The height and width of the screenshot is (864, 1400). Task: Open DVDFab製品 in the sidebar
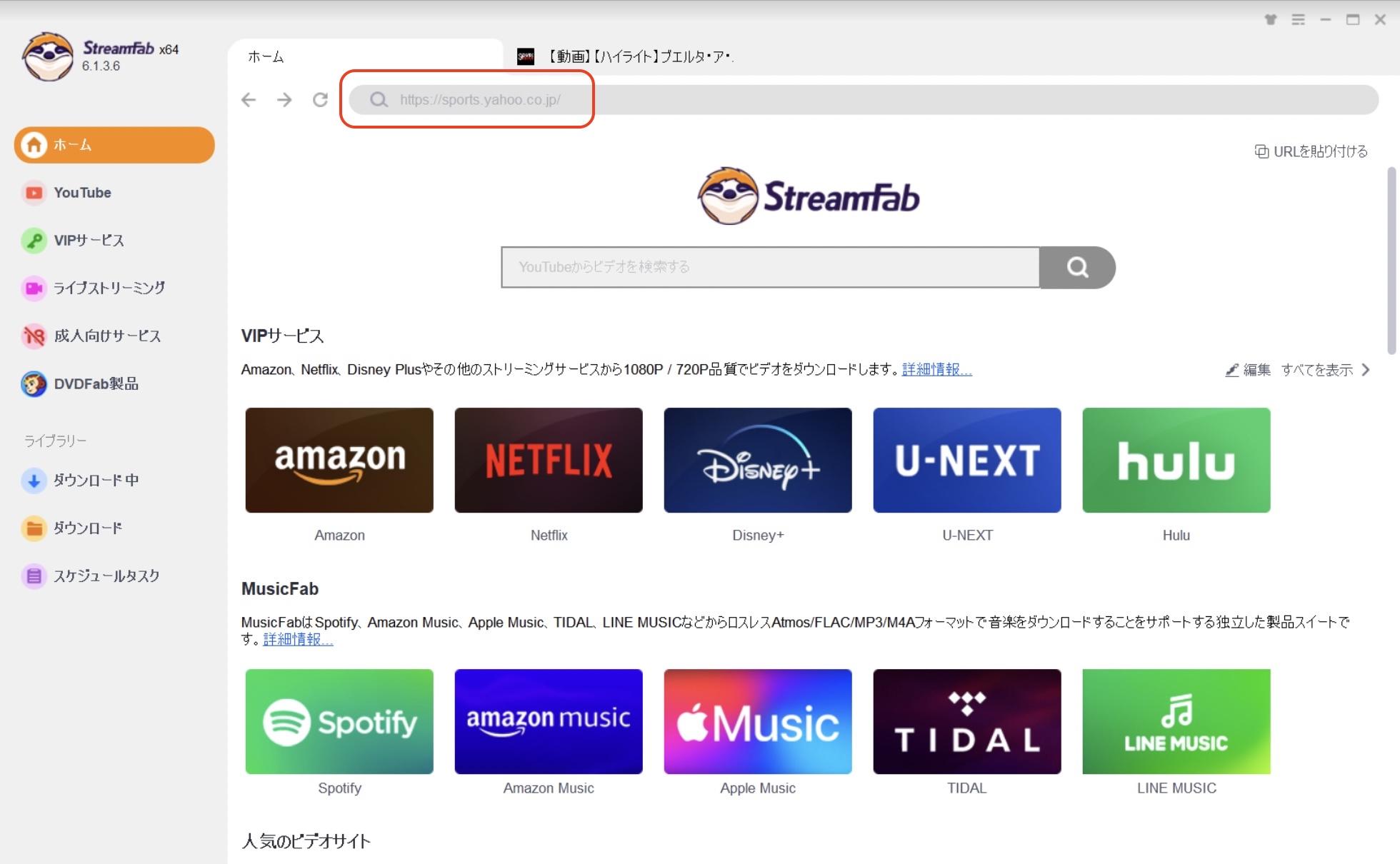114,384
